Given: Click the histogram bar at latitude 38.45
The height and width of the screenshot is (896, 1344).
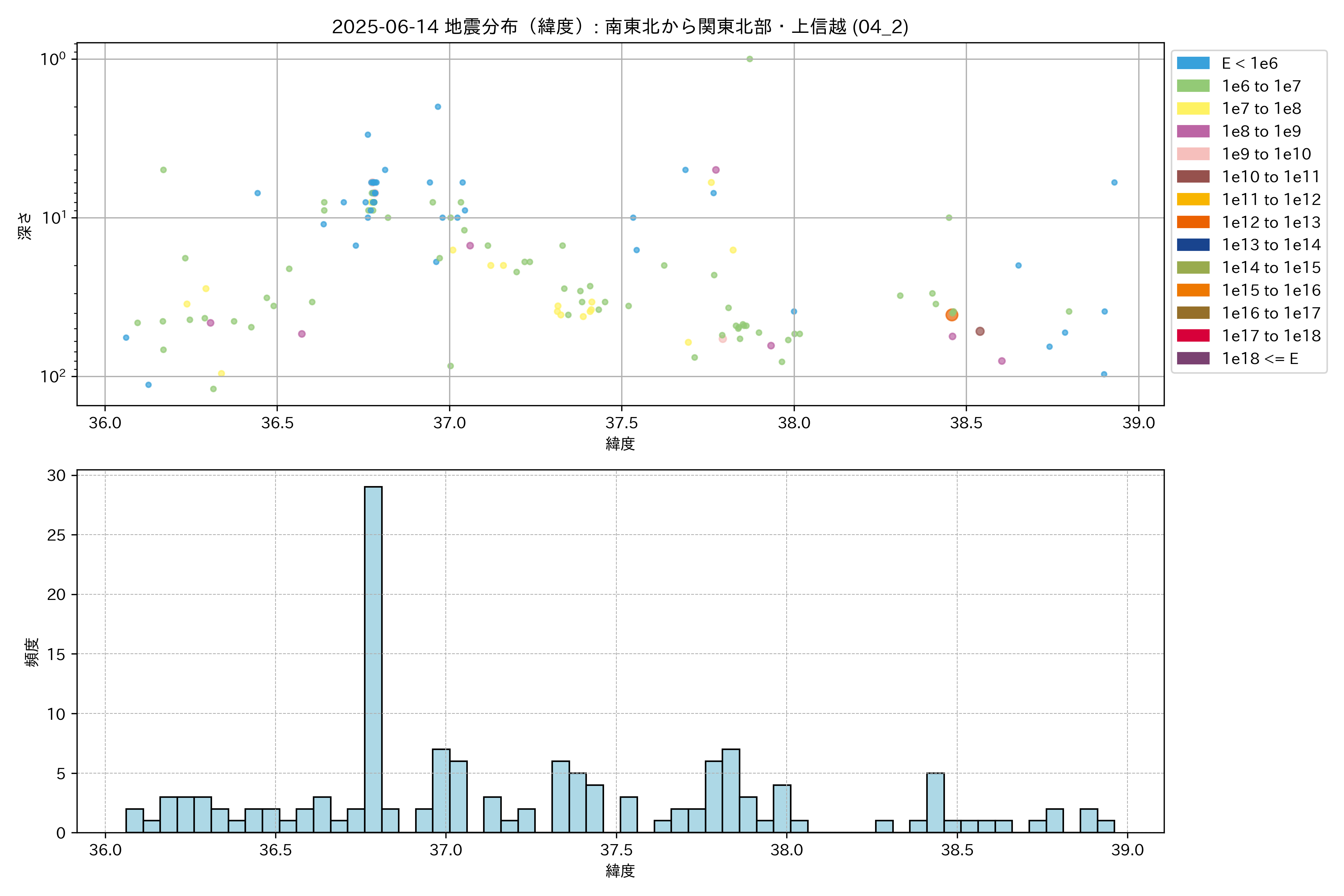Looking at the screenshot, I should click(x=936, y=802).
